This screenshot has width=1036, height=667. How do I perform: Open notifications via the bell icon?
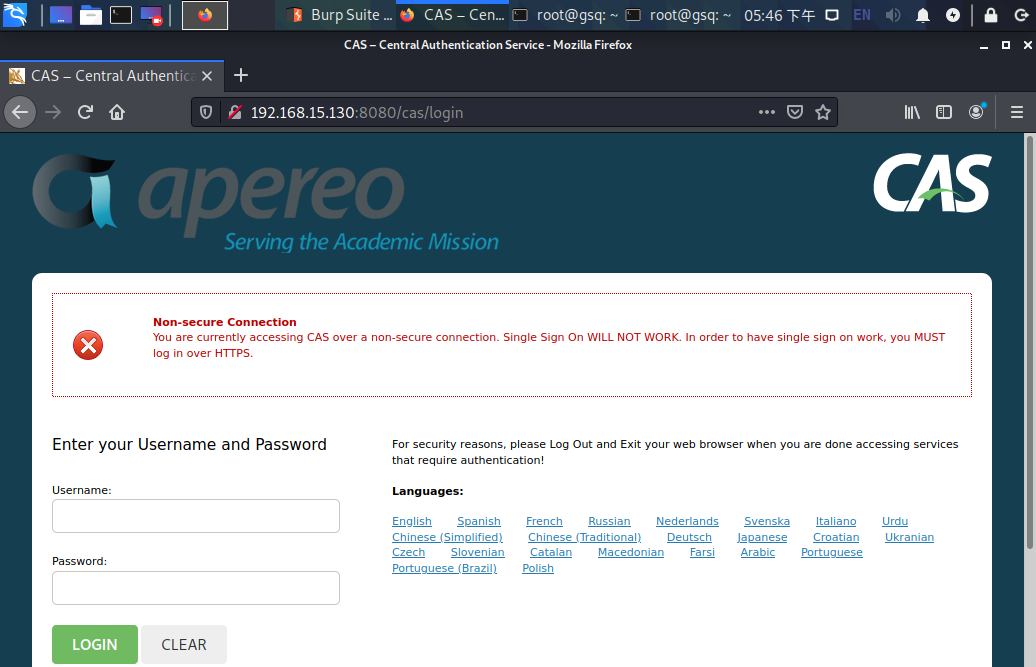[922, 15]
